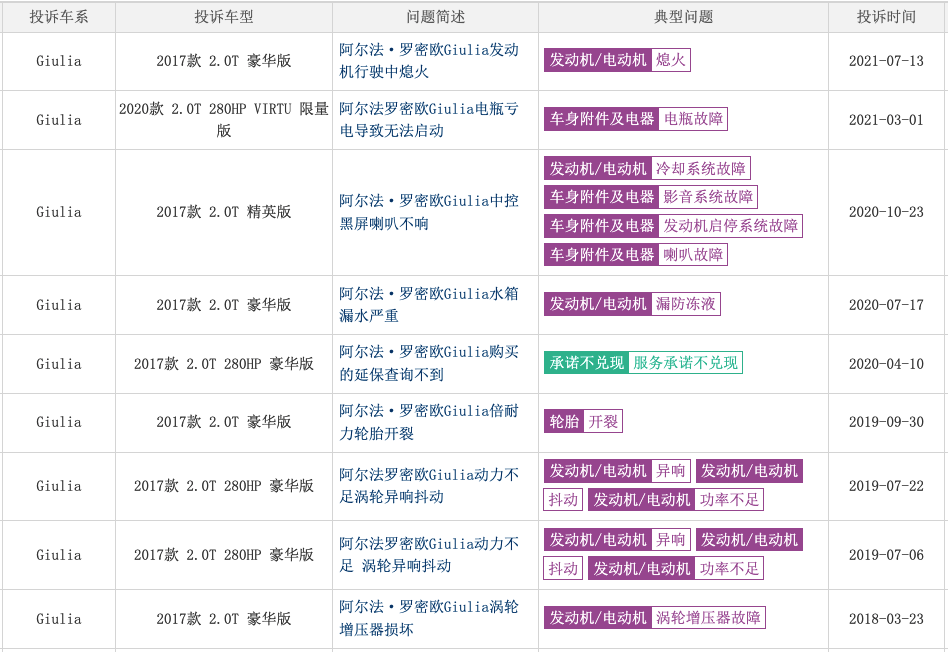Click the 发动机启停系统故障 issue tag
The width and height of the screenshot is (948, 652).
(x=730, y=226)
